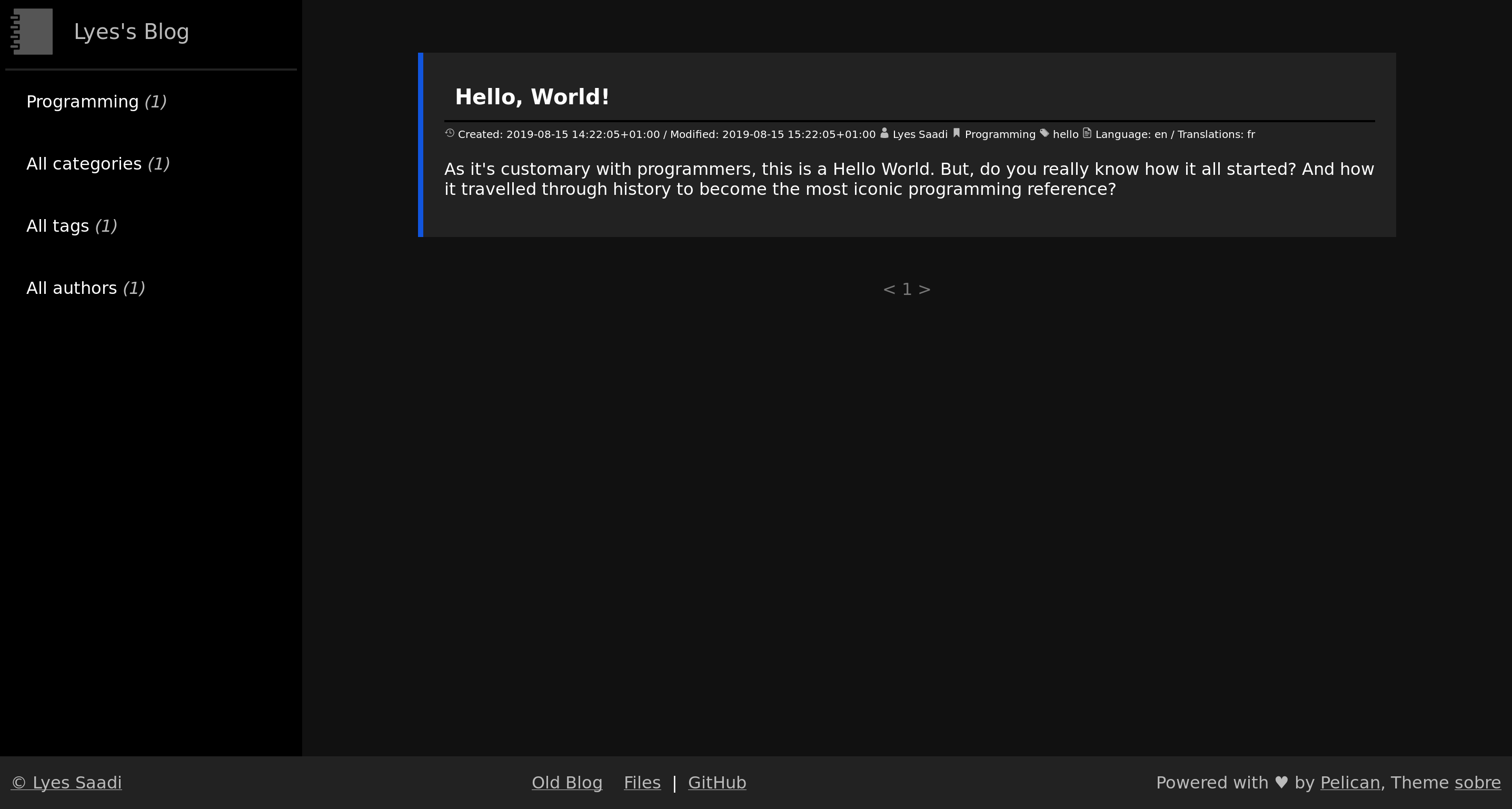Click the author person icon
The width and height of the screenshot is (1512, 809).
coord(884,133)
